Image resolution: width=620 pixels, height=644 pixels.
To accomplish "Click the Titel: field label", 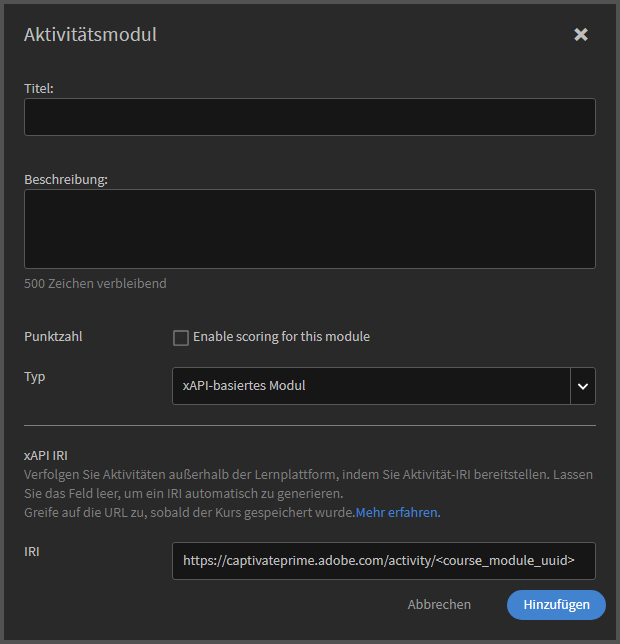I will [x=39, y=88].
